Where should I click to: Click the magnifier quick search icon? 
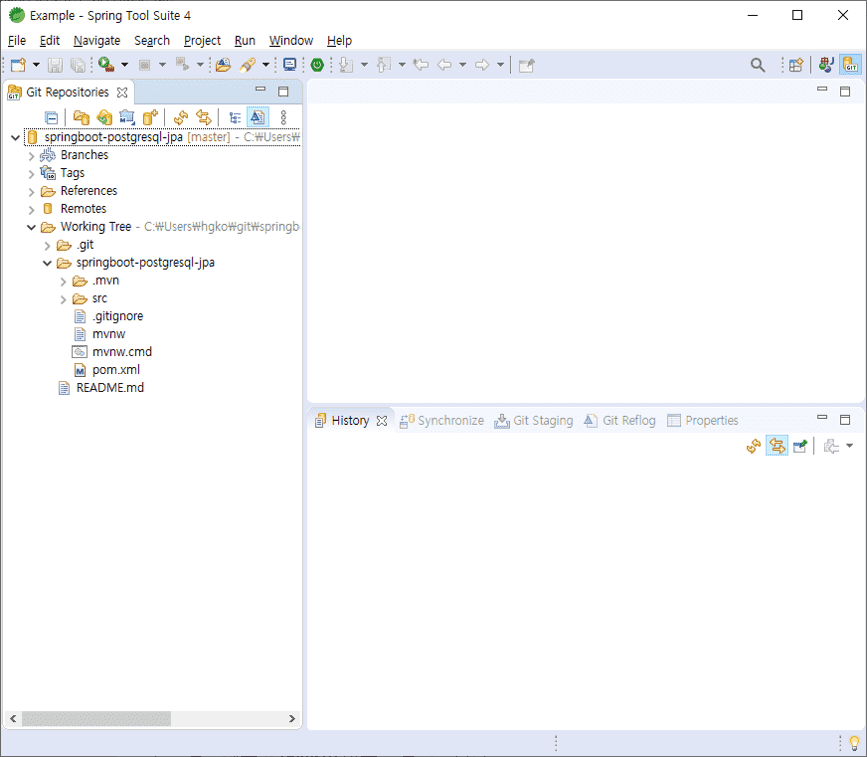coord(758,65)
